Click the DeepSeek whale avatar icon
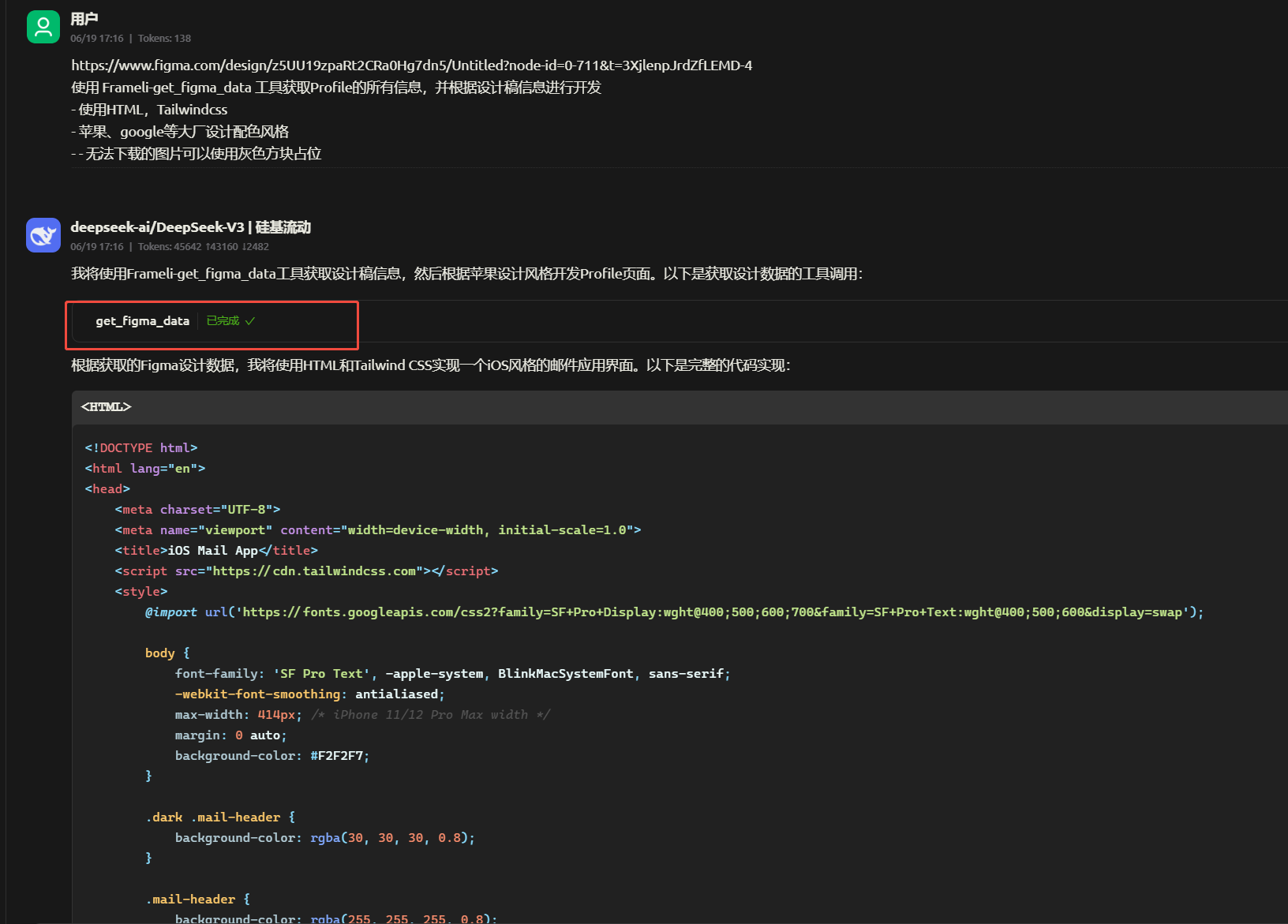Viewport: 1288px width, 924px height. point(43,235)
